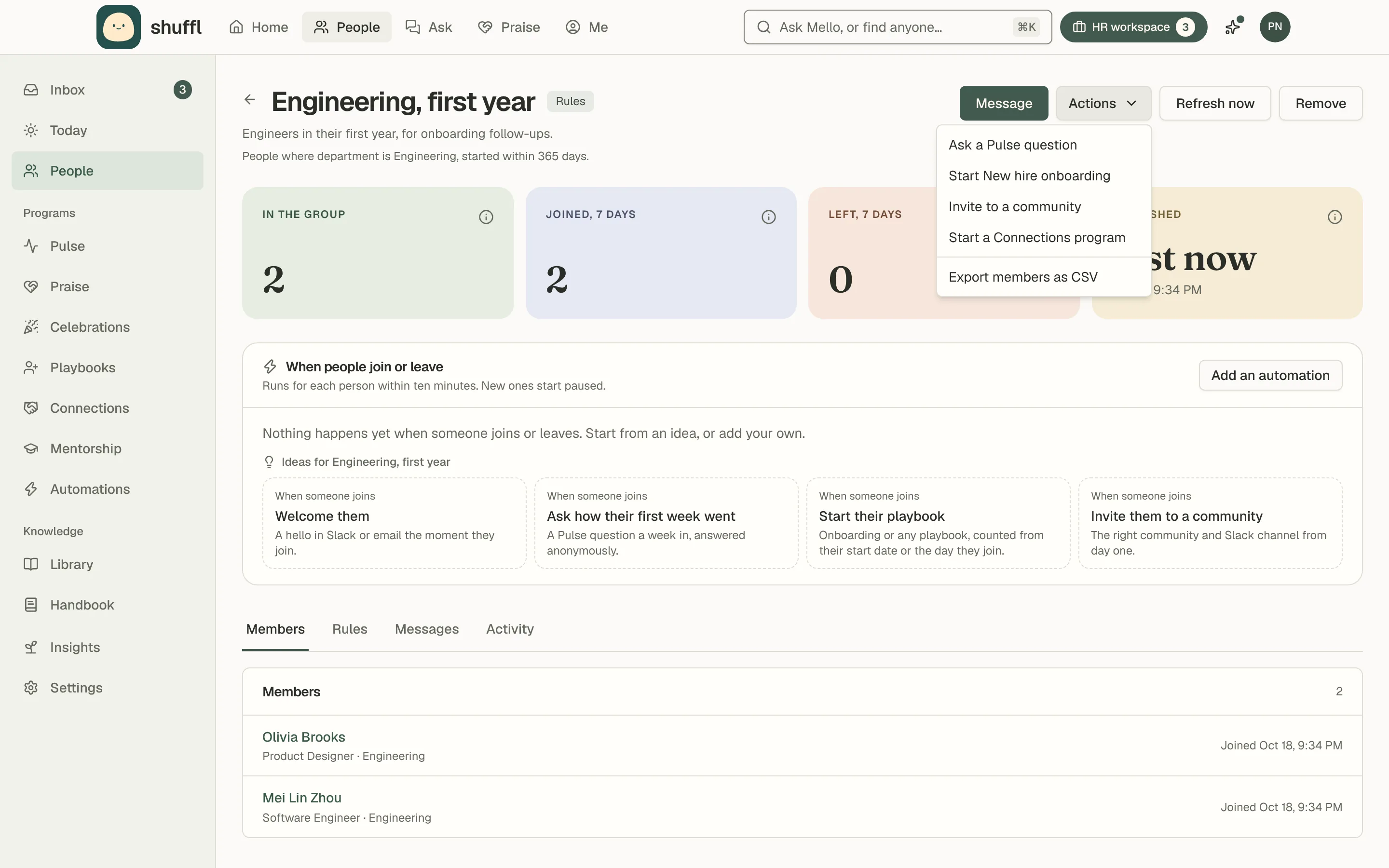Click the Remove button
This screenshot has width=1389, height=868.
[1320, 103]
